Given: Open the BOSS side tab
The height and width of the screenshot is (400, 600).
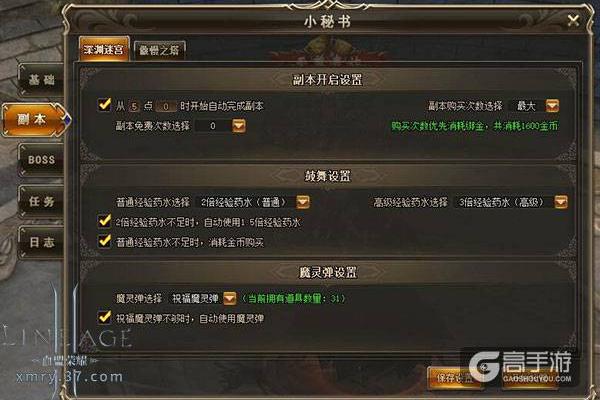Looking at the screenshot, I should click(x=41, y=160).
